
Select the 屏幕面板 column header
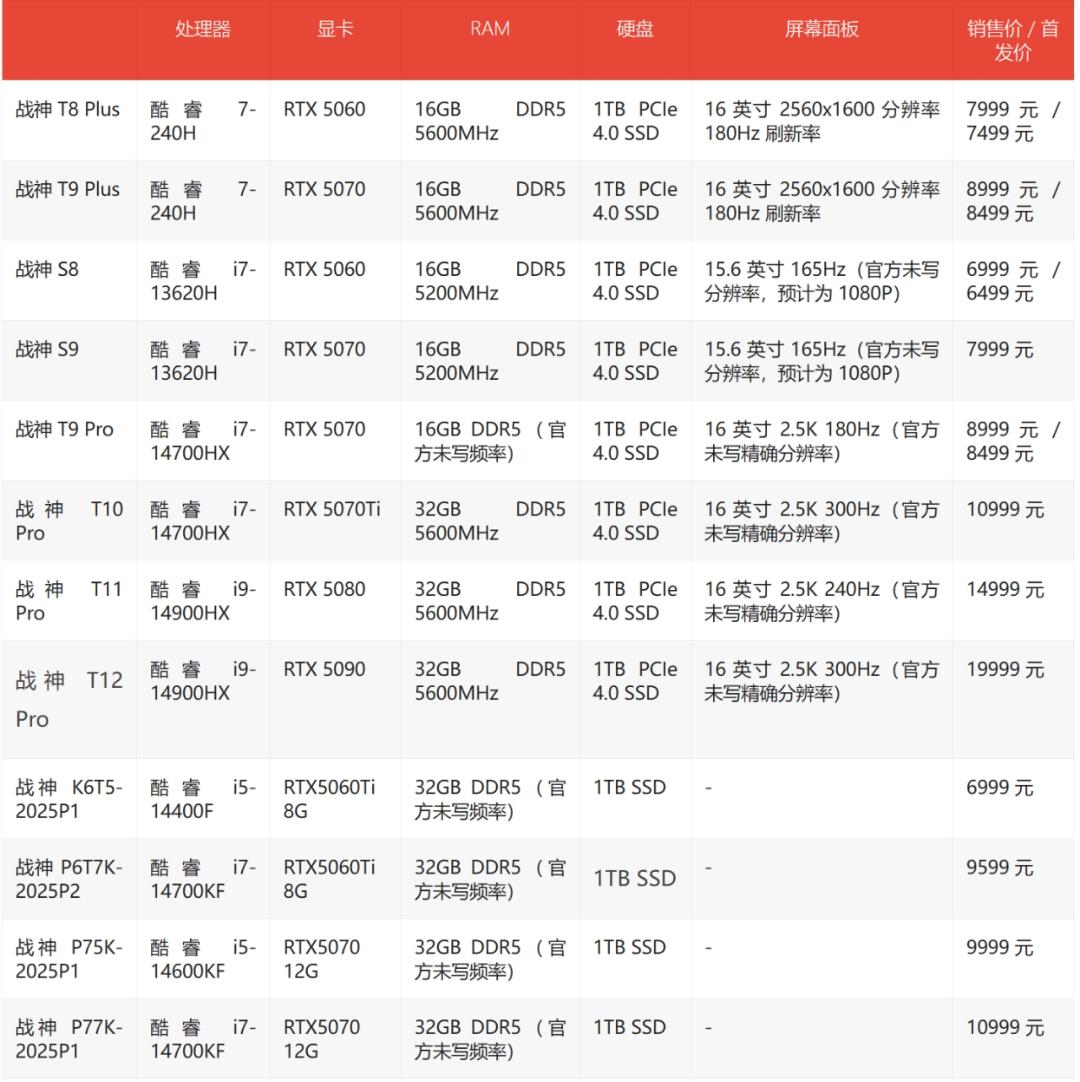822,29
